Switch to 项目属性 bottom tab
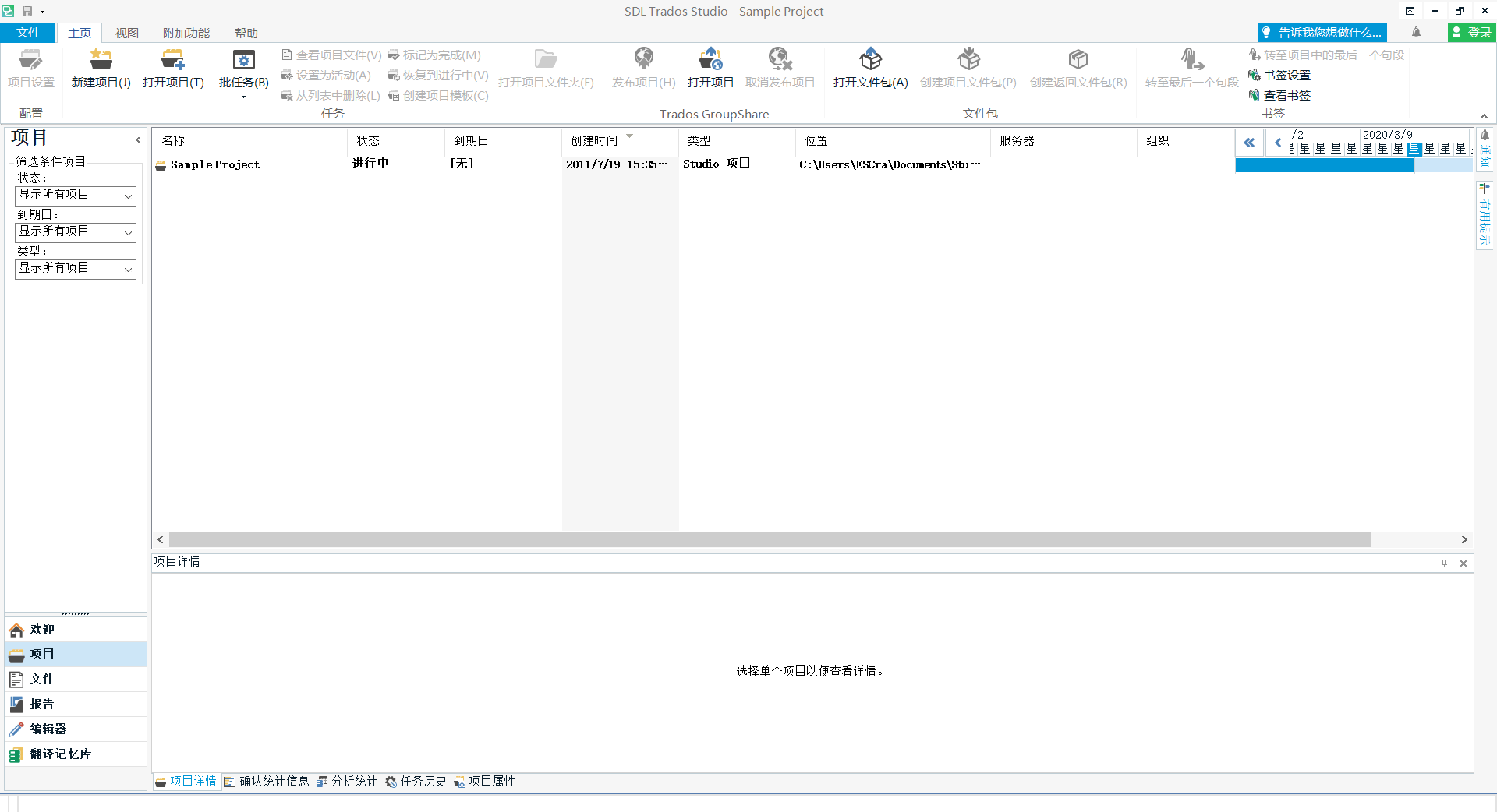 pos(484,782)
